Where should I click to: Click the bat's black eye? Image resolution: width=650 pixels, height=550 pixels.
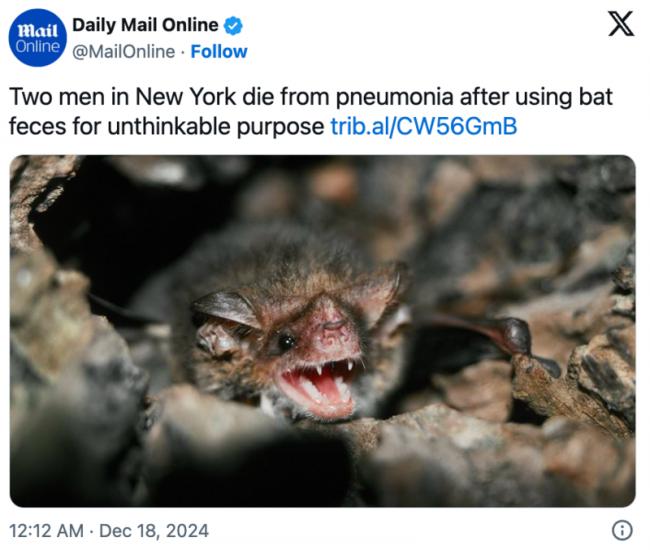(x=286, y=341)
